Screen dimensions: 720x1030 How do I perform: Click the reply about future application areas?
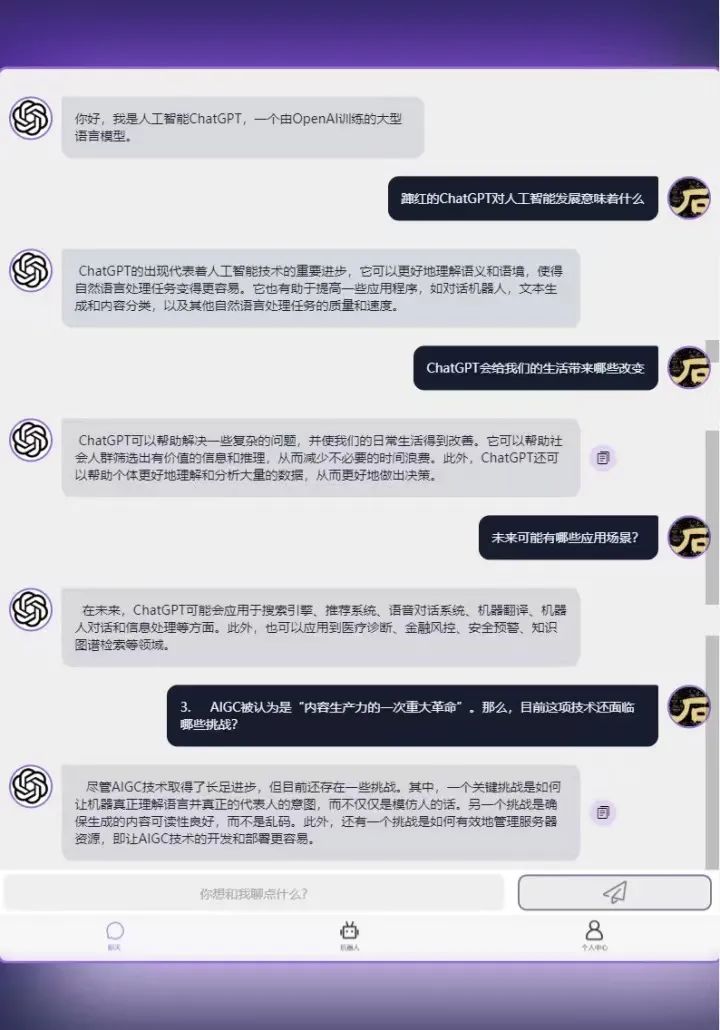tap(321, 627)
